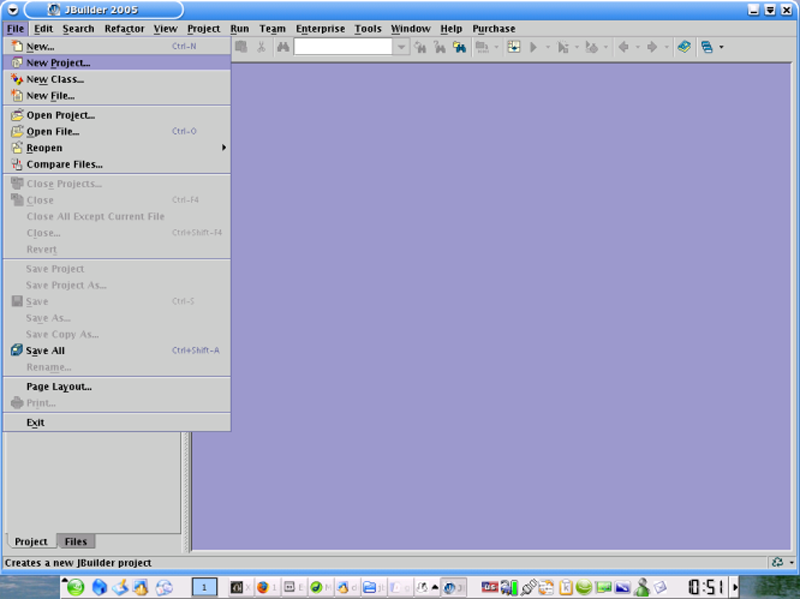Select New Project from File menu
The height and width of the screenshot is (599, 800).
(58, 63)
